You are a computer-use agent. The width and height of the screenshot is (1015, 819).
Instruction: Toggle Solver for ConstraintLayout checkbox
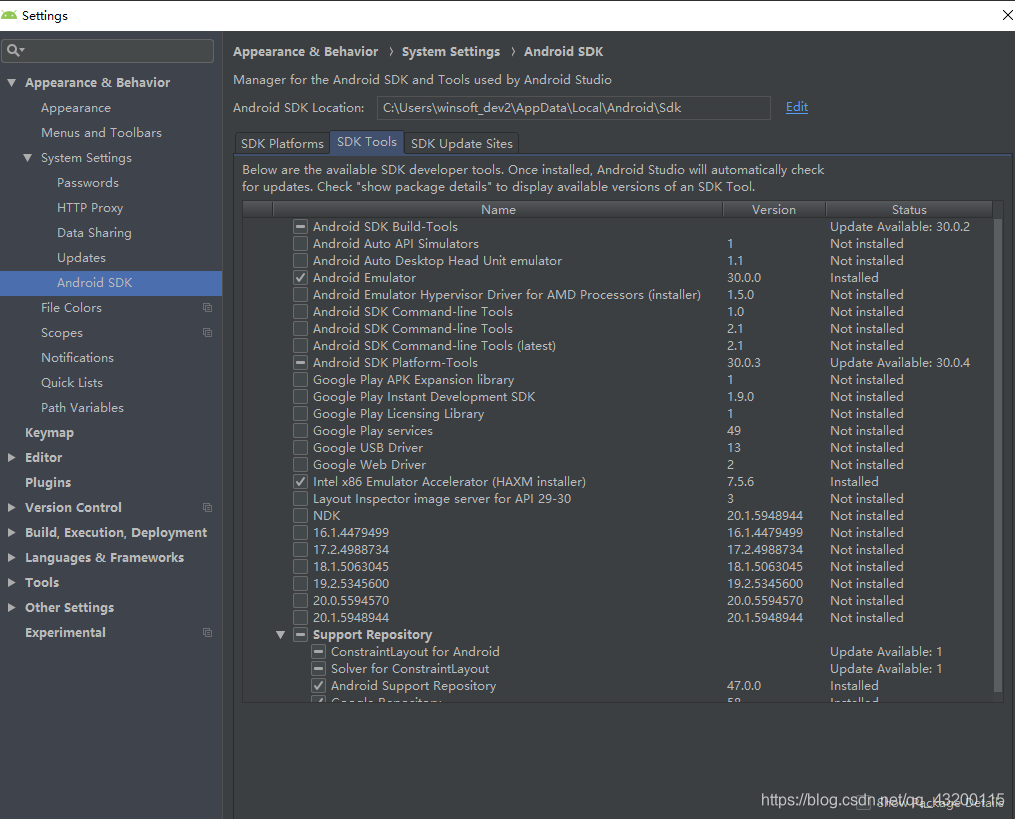click(318, 669)
